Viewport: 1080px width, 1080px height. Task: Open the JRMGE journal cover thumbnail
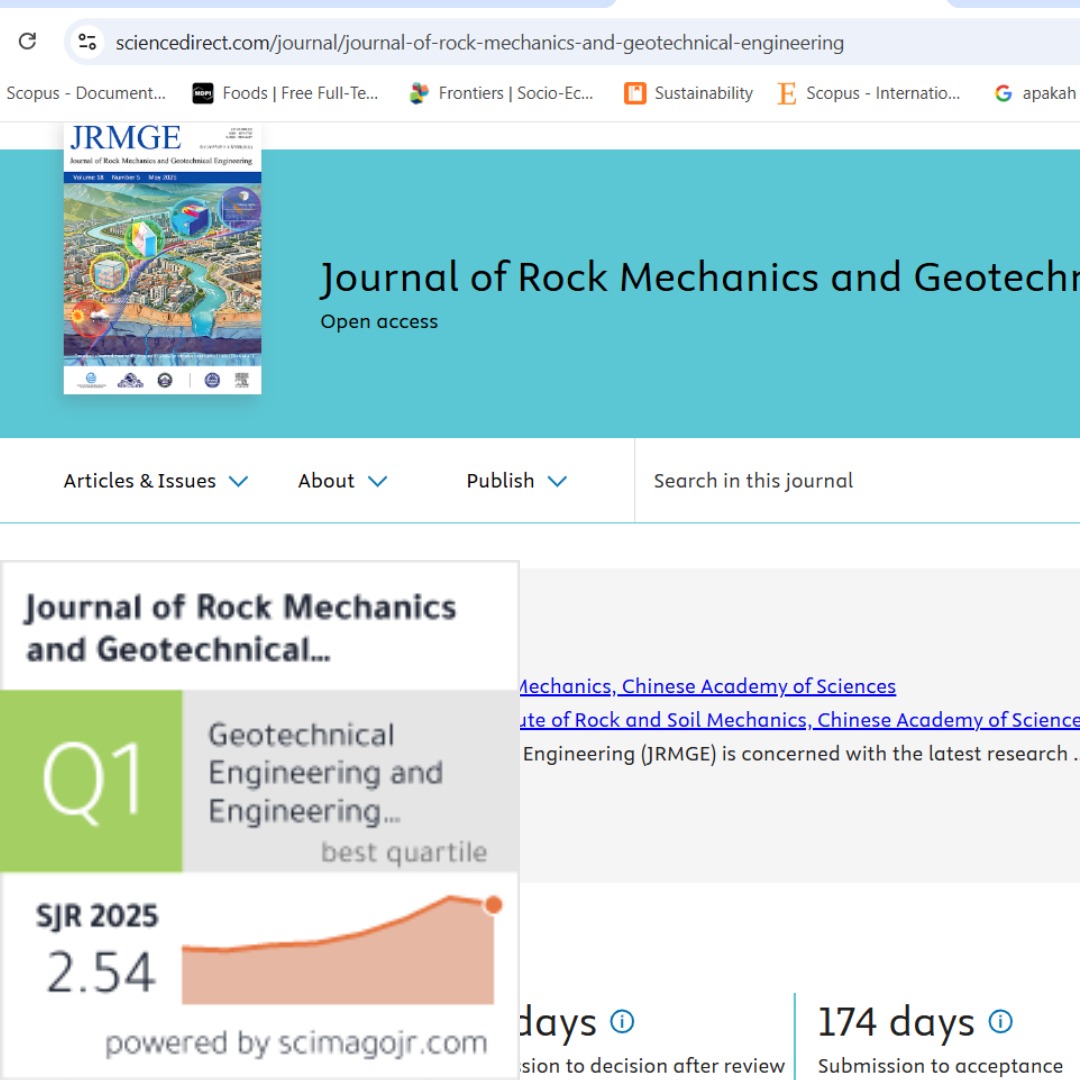(163, 259)
